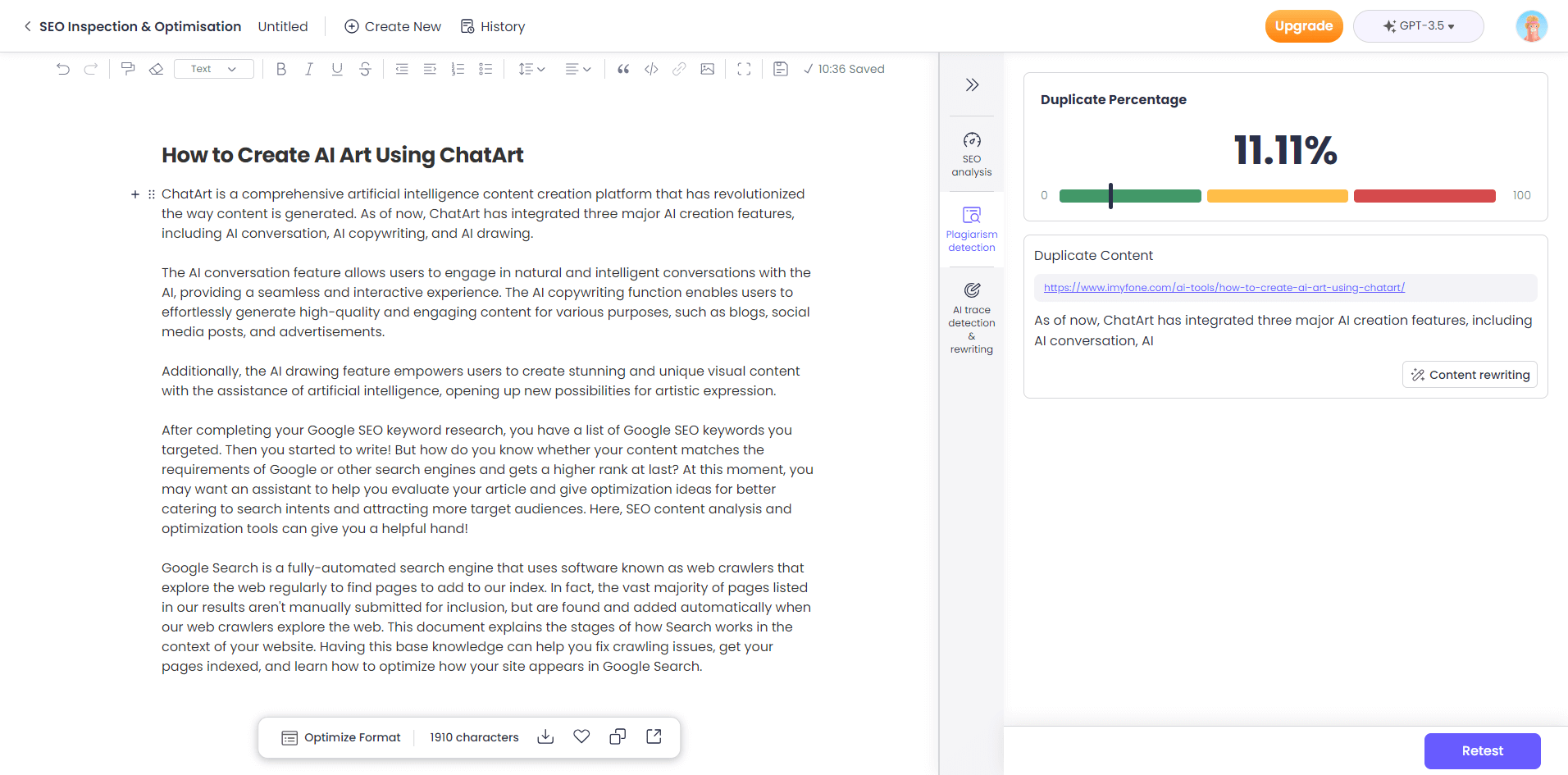This screenshot has height=775, width=1568.
Task: Toggle the numbered list icon
Action: 458,69
